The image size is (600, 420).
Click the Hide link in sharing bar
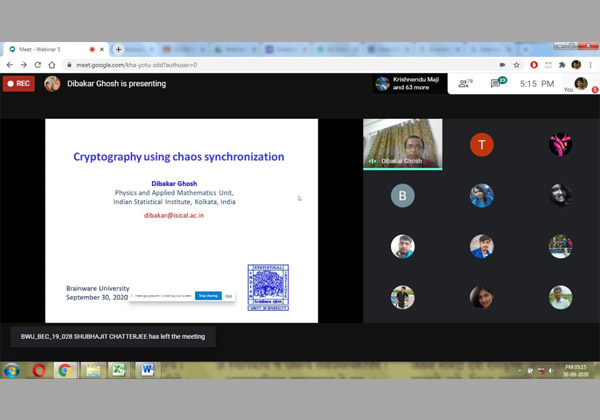(x=228, y=296)
